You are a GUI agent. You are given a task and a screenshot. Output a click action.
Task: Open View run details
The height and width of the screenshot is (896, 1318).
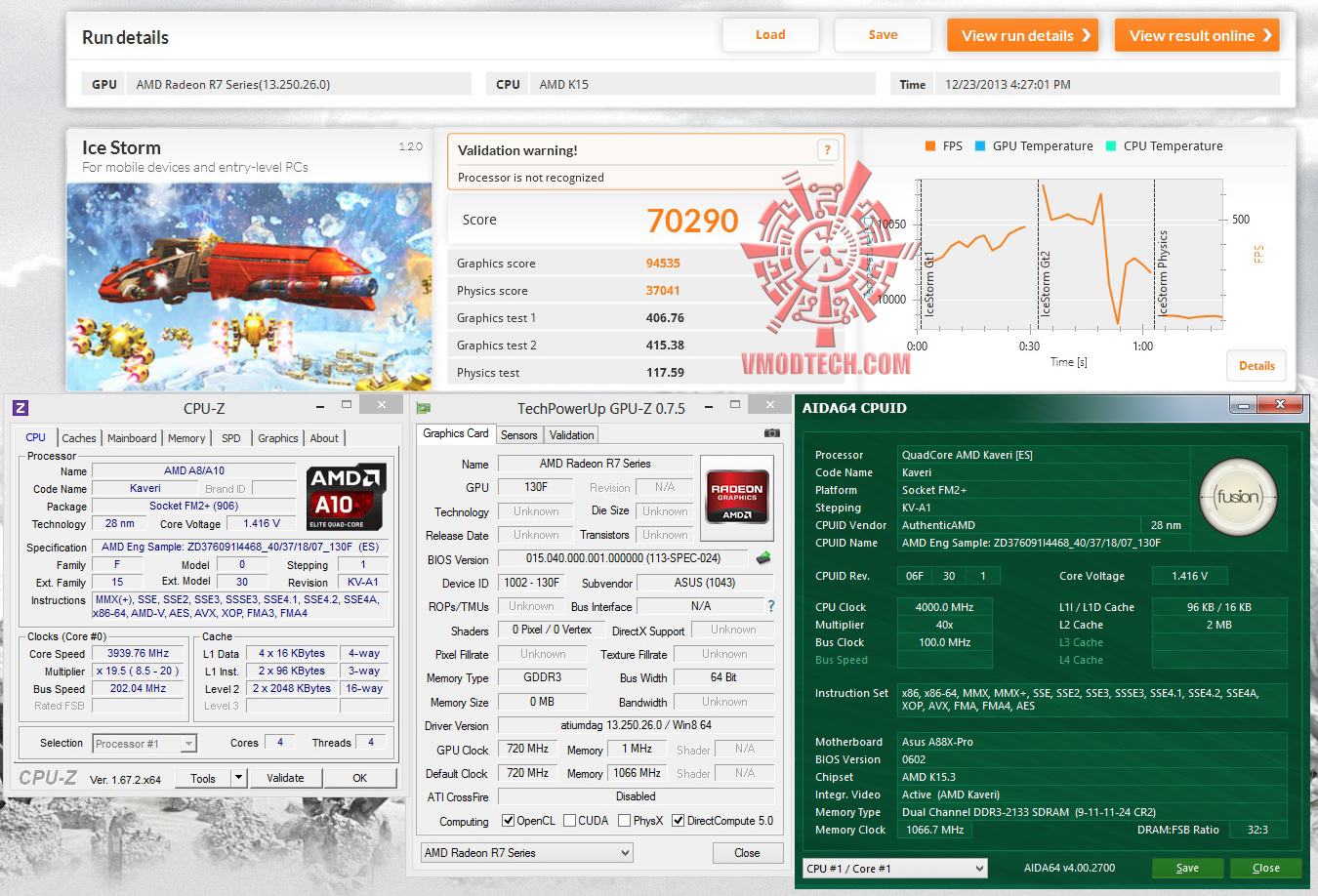coord(1022,35)
